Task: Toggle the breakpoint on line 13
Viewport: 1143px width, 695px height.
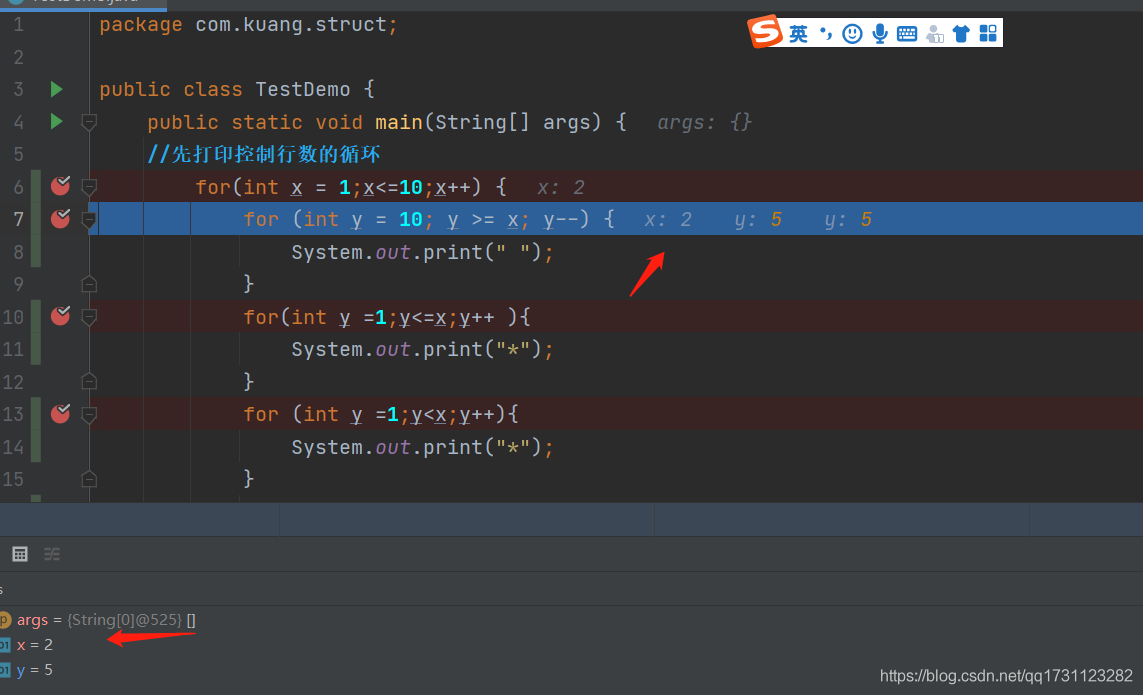Action: [x=61, y=413]
